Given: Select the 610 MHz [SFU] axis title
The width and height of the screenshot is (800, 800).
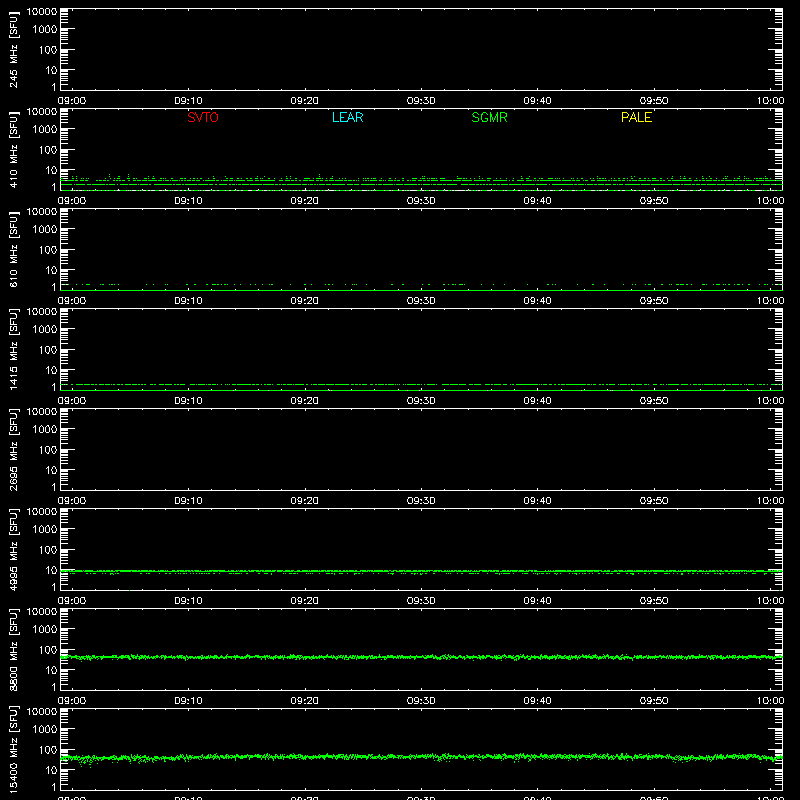Looking at the screenshot, I should click(13, 249).
